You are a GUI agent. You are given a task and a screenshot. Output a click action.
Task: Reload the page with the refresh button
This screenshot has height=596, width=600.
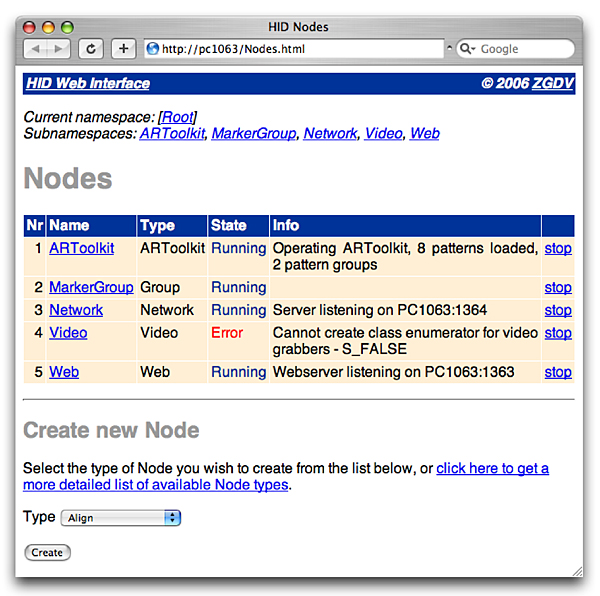pyautogui.click(x=91, y=49)
